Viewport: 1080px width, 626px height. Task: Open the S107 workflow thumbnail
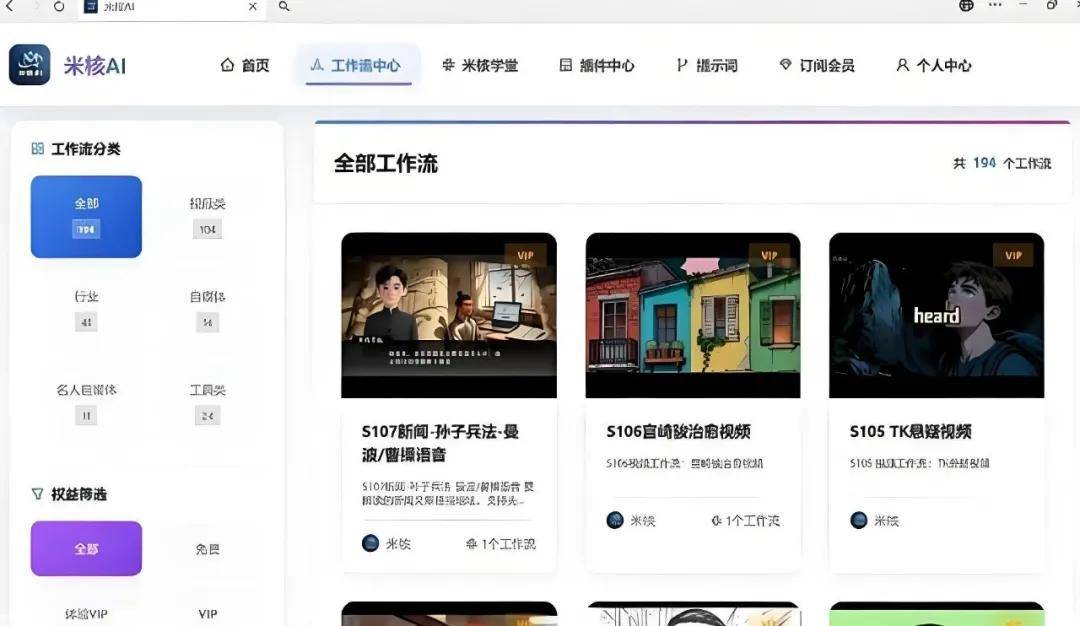(x=449, y=315)
